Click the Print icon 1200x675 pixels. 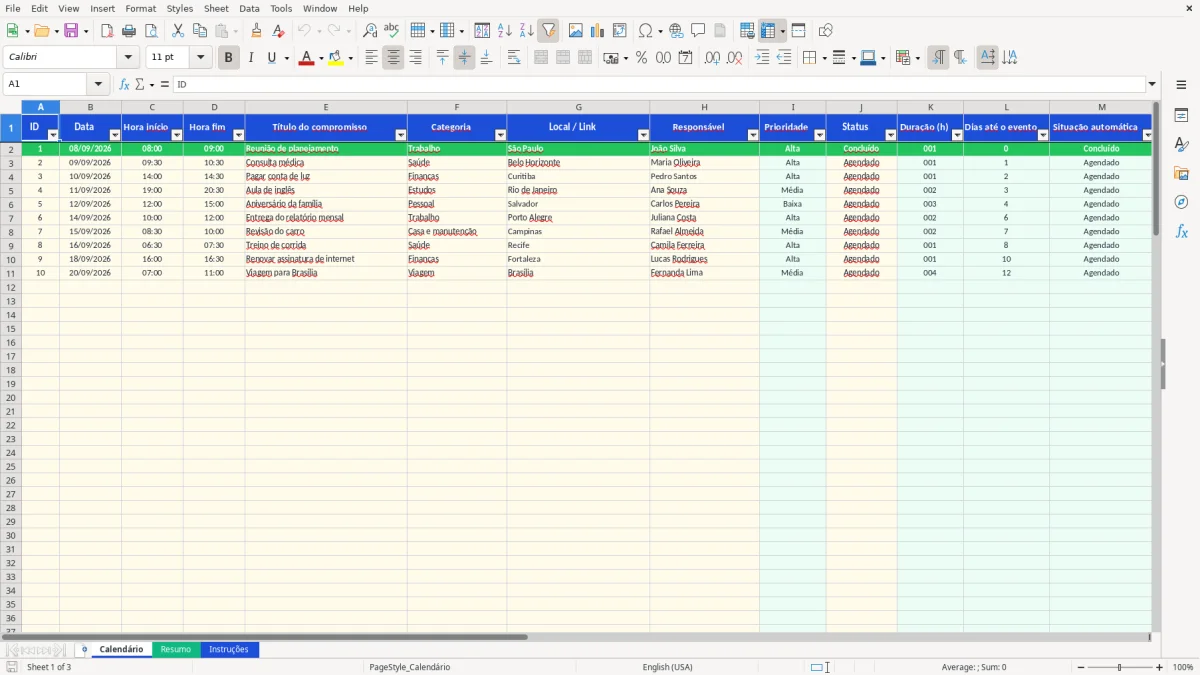129,31
